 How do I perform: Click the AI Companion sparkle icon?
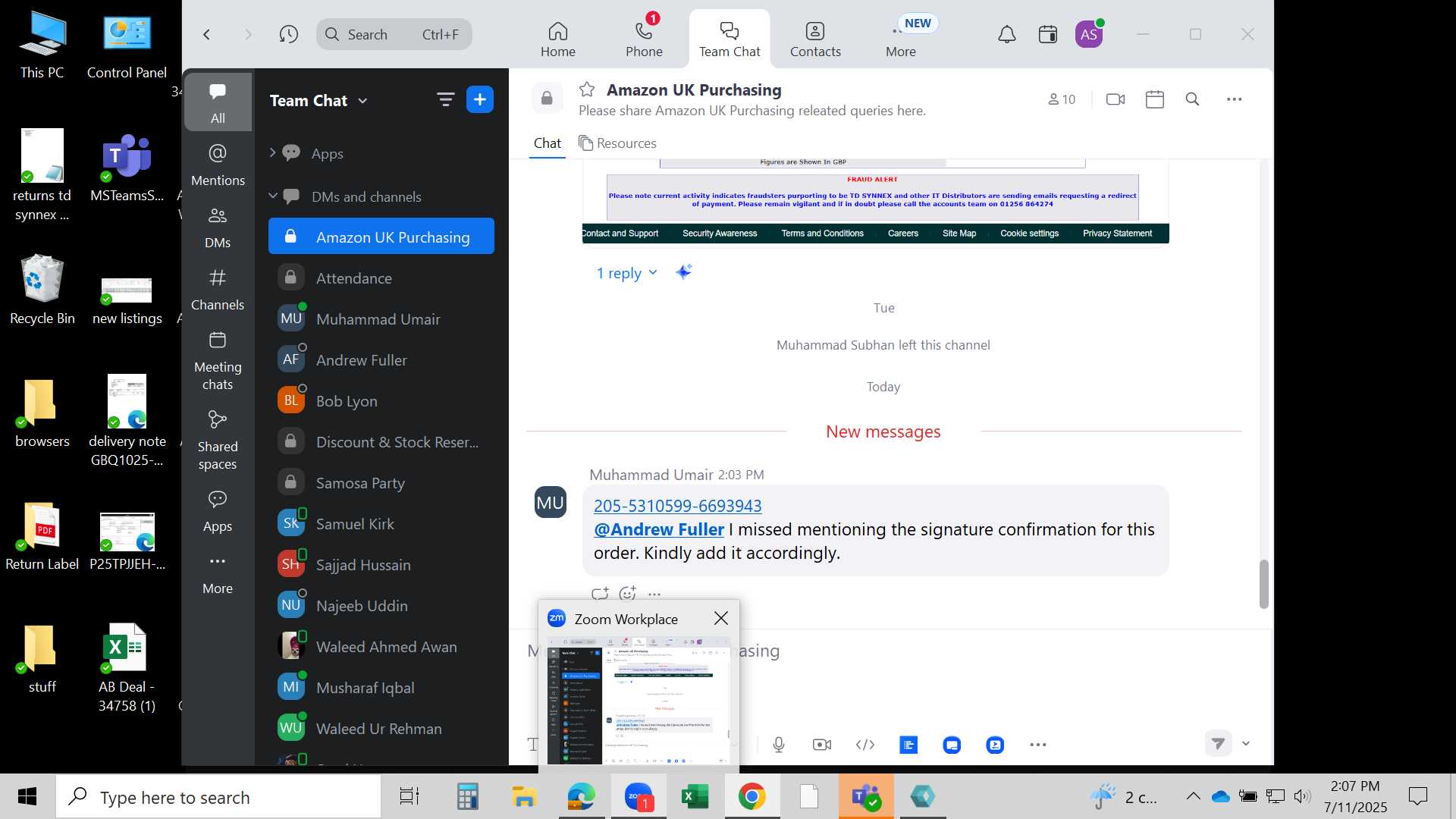pyautogui.click(x=683, y=271)
